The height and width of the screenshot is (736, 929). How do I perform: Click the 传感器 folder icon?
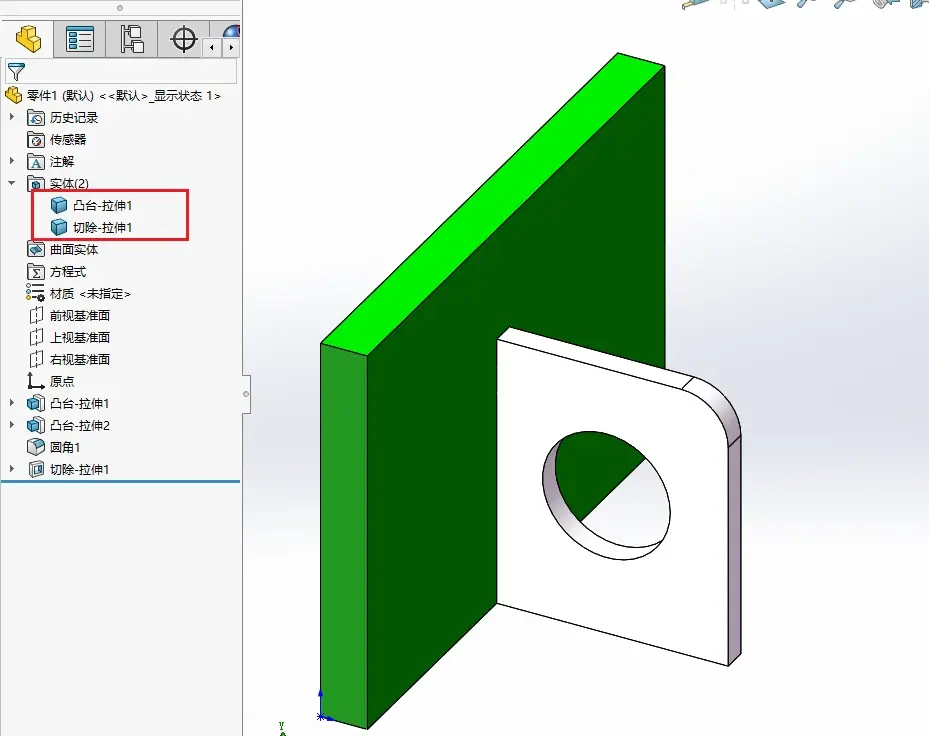(x=36, y=139)
